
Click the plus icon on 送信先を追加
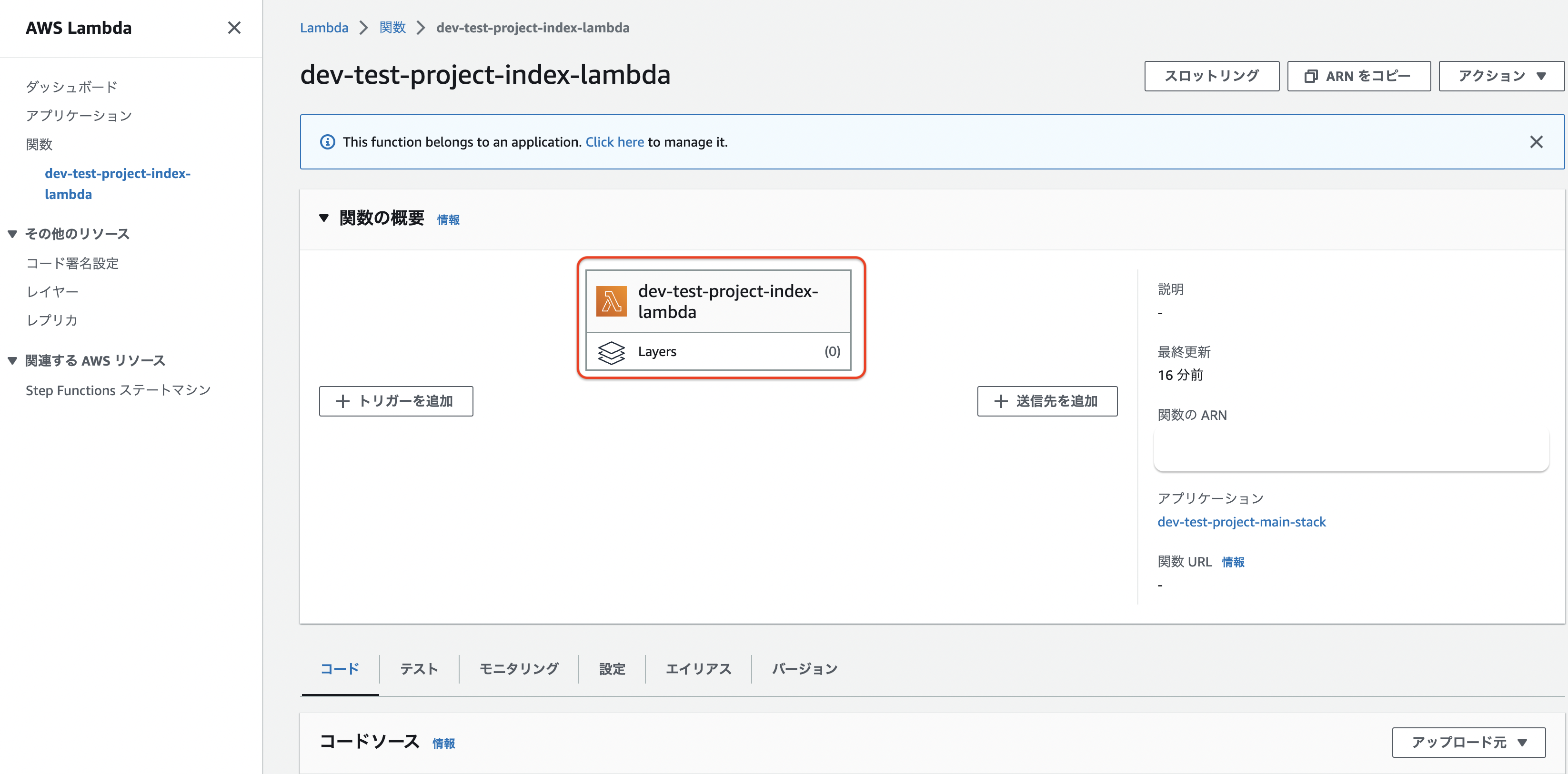pyautogui.click(x=1000, y=401)
